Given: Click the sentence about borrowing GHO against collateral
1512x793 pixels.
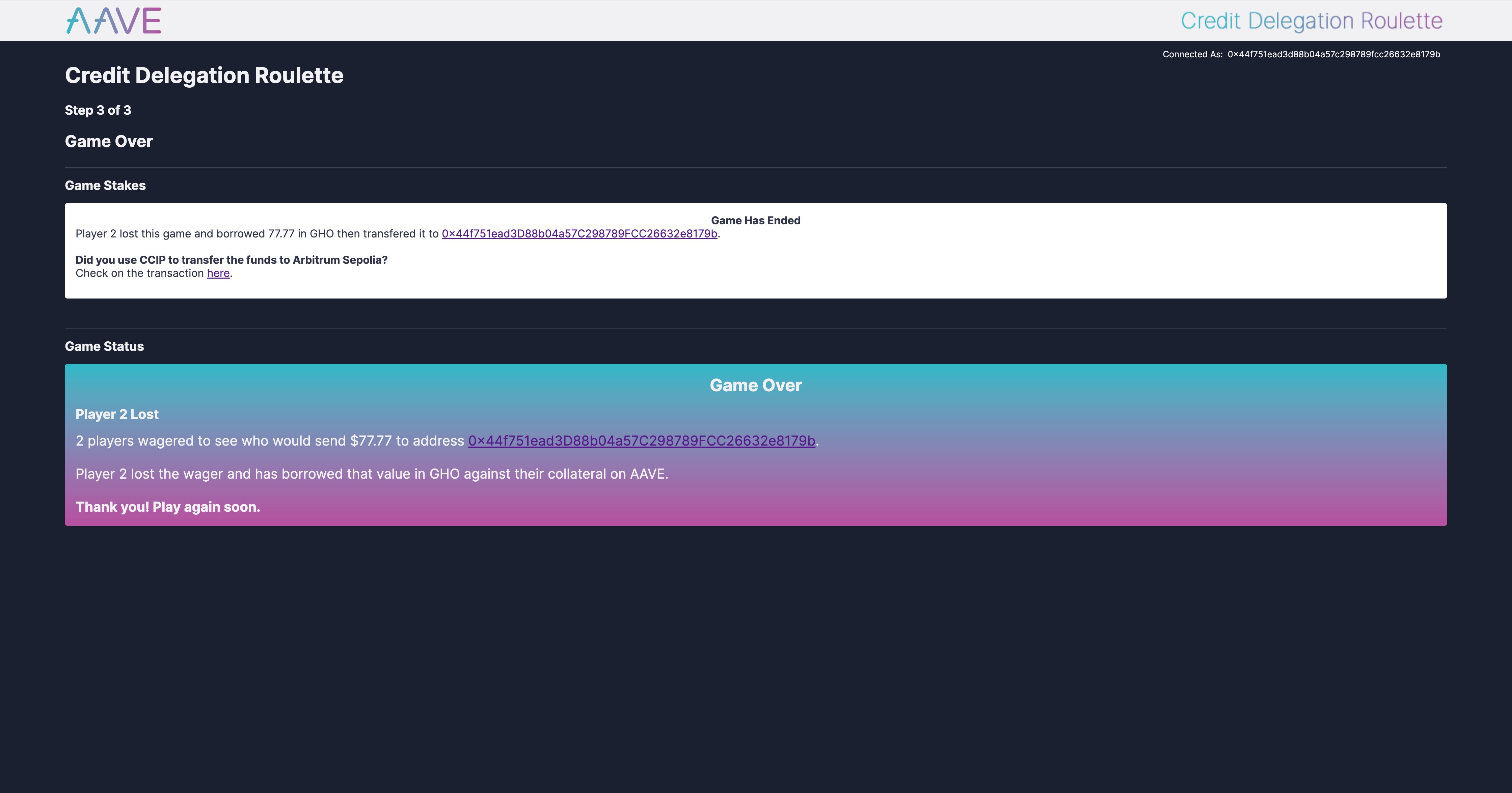Looking at the screenshot, I should pyautogui.click(x=372, y=474).
